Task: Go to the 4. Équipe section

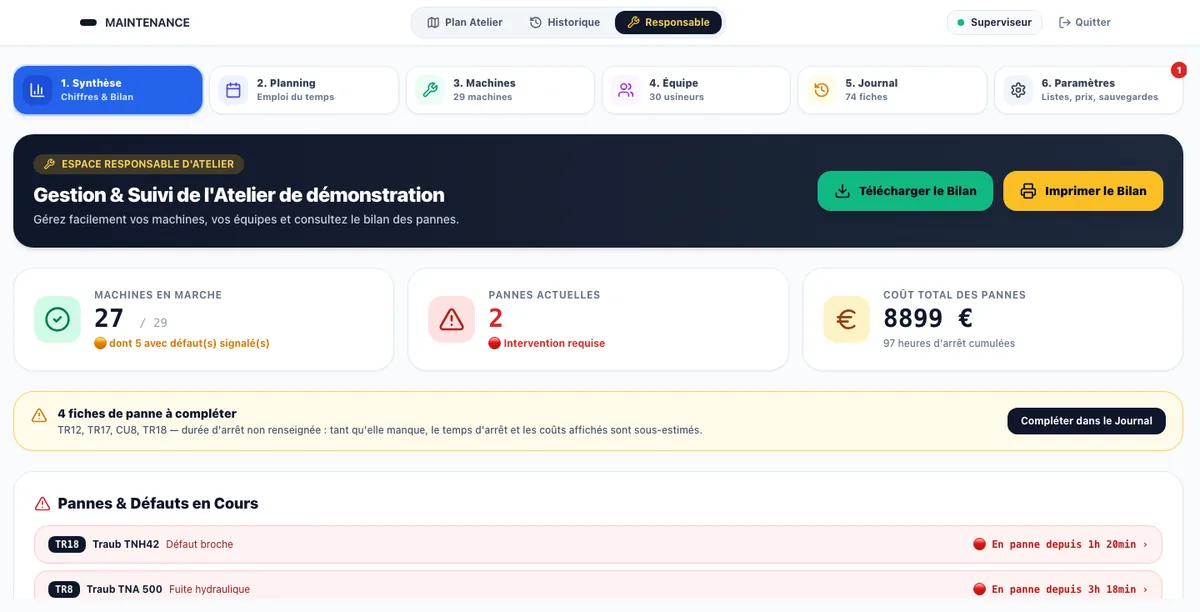Action: (x=696, y=90)
